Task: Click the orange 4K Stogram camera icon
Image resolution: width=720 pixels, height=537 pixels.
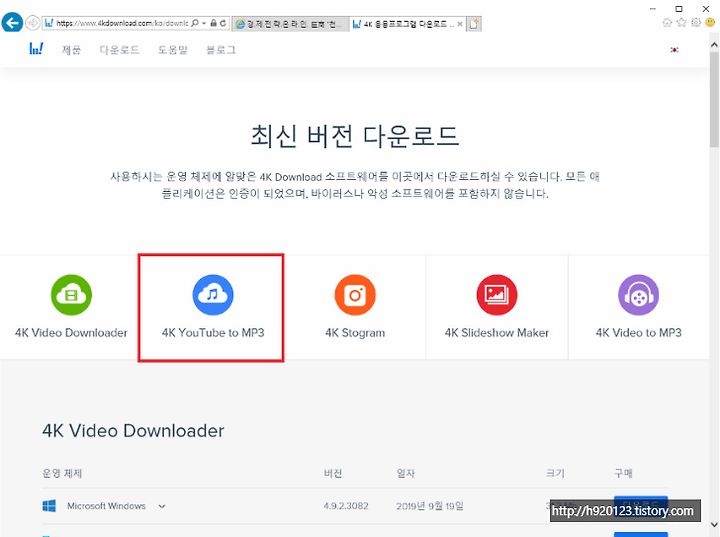Action: tap(355, 295)
